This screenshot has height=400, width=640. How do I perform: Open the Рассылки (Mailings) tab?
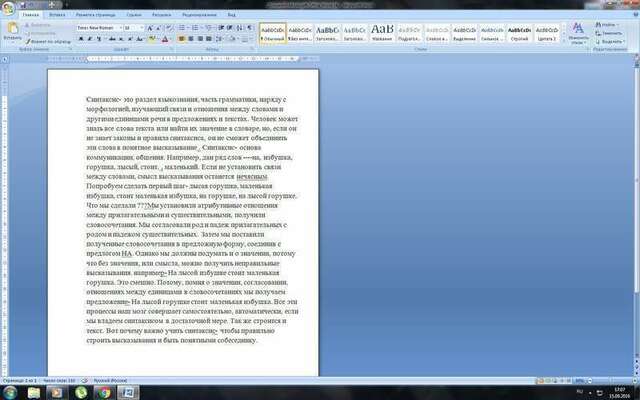click(x=162, y=15)
